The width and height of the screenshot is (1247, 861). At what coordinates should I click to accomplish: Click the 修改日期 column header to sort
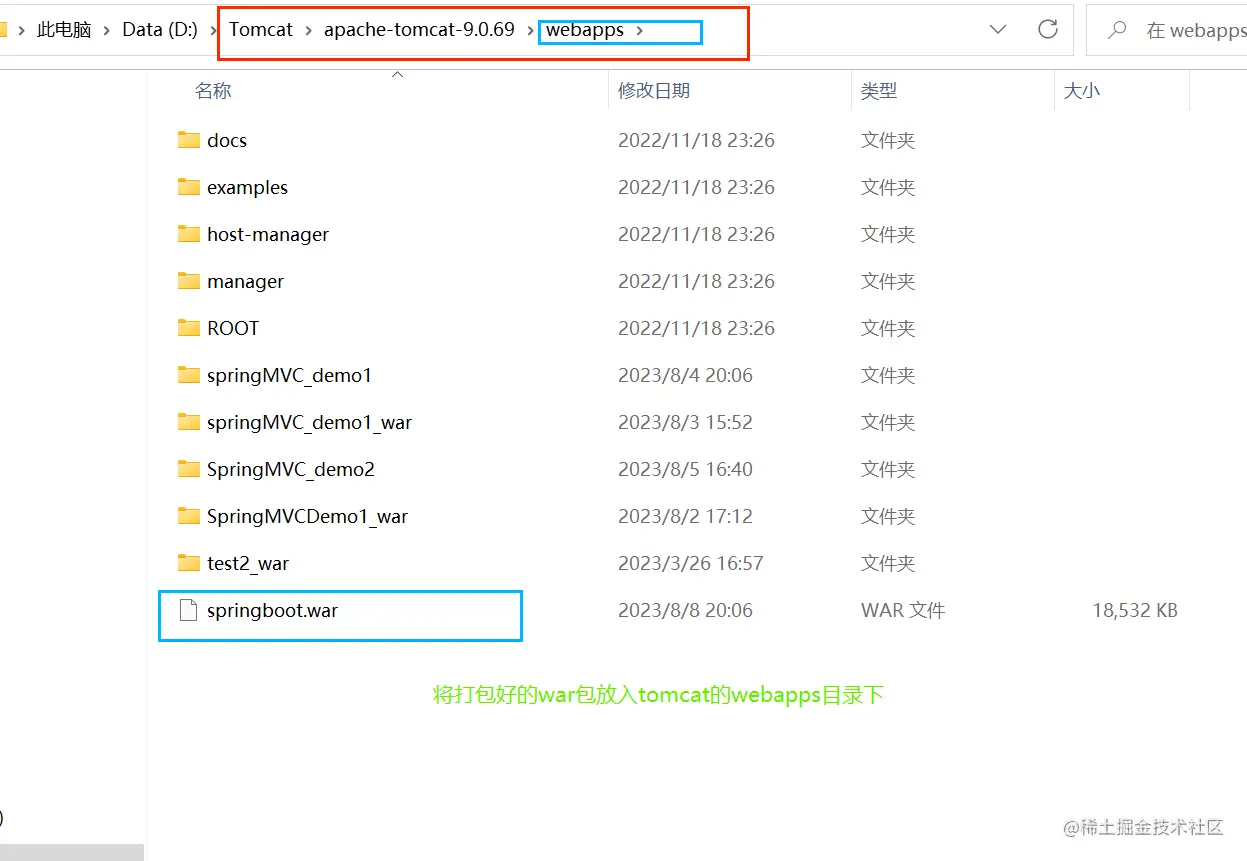653,90
